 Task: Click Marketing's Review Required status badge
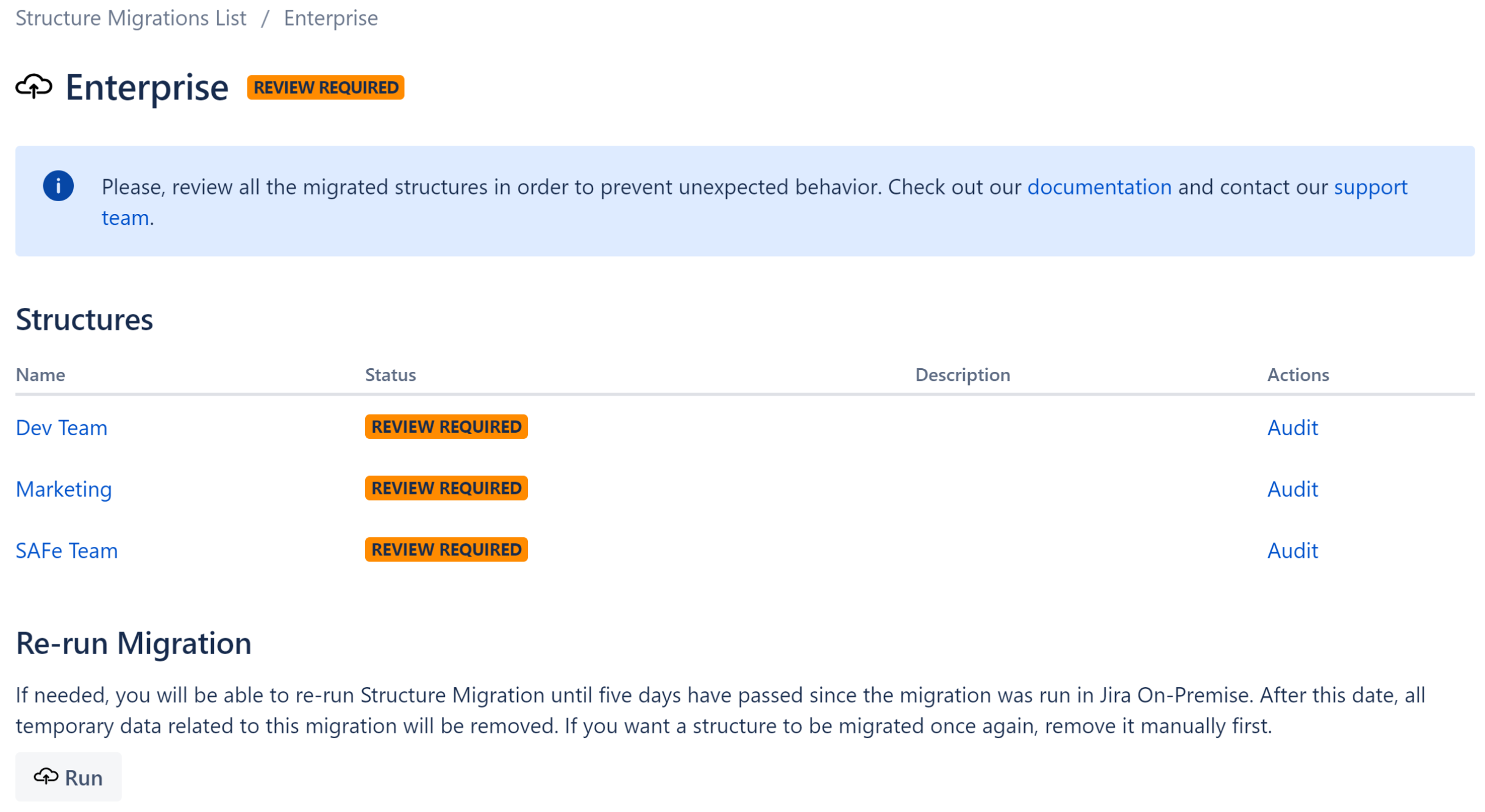point(446,488)
